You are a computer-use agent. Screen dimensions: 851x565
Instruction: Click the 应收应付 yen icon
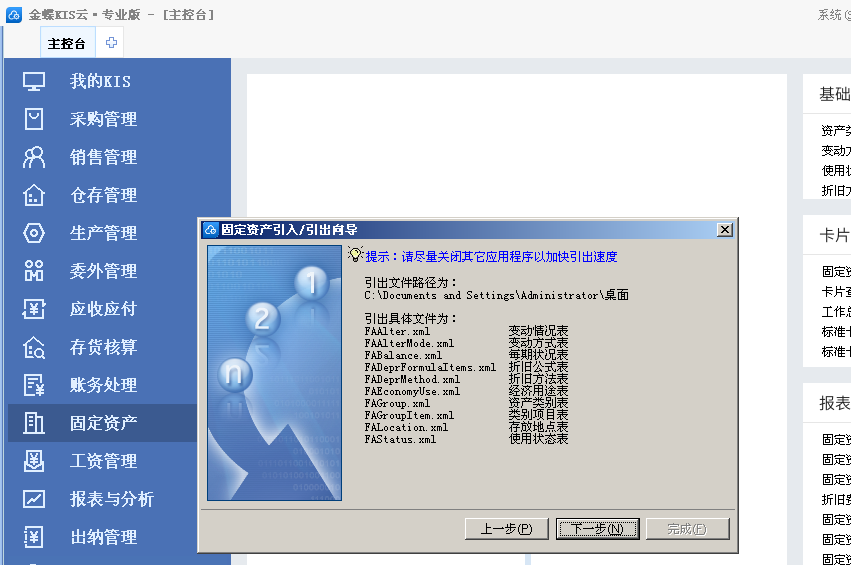click(x=34, y=309)
